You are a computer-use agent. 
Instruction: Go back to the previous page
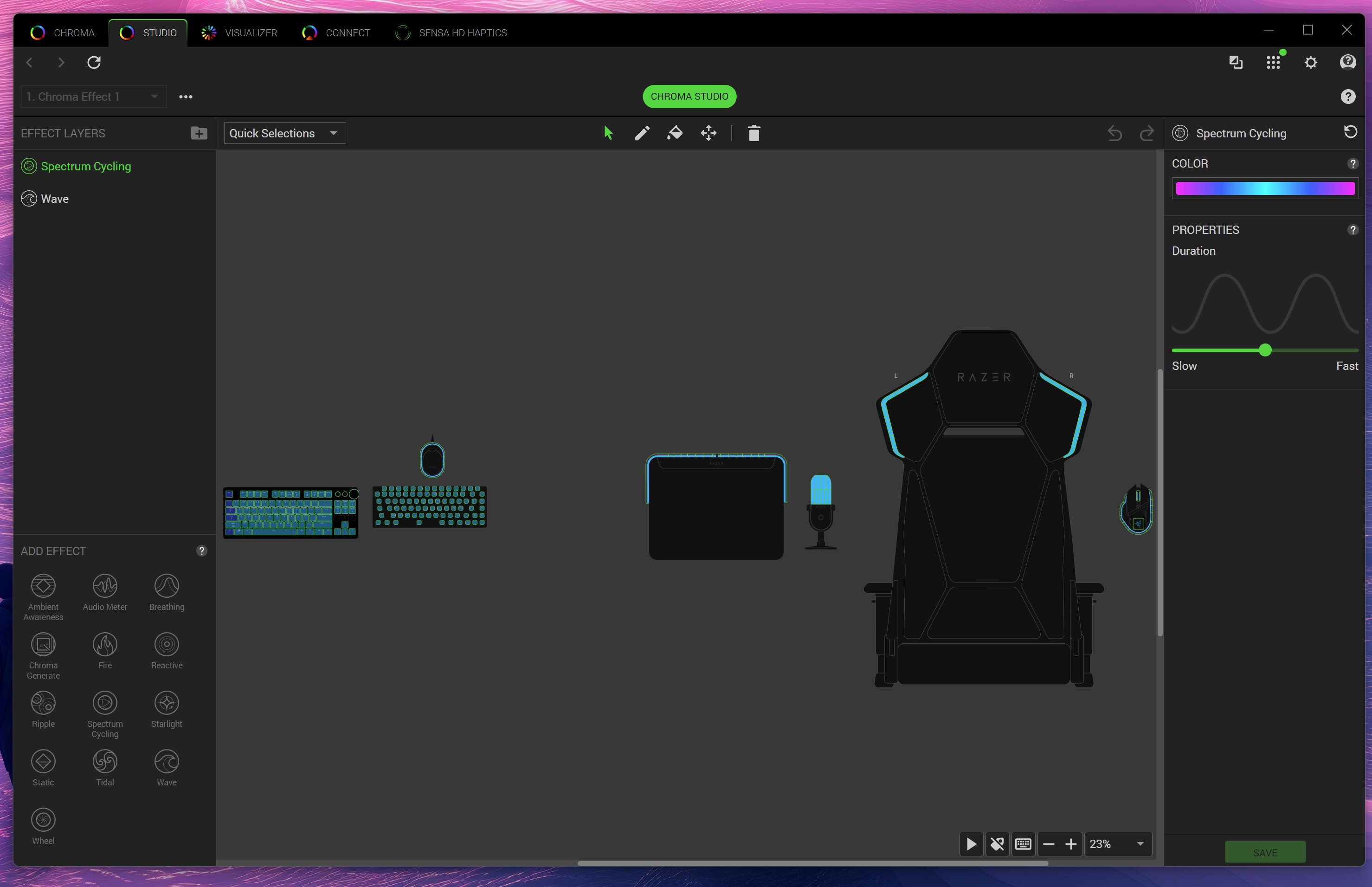point(29,62)
